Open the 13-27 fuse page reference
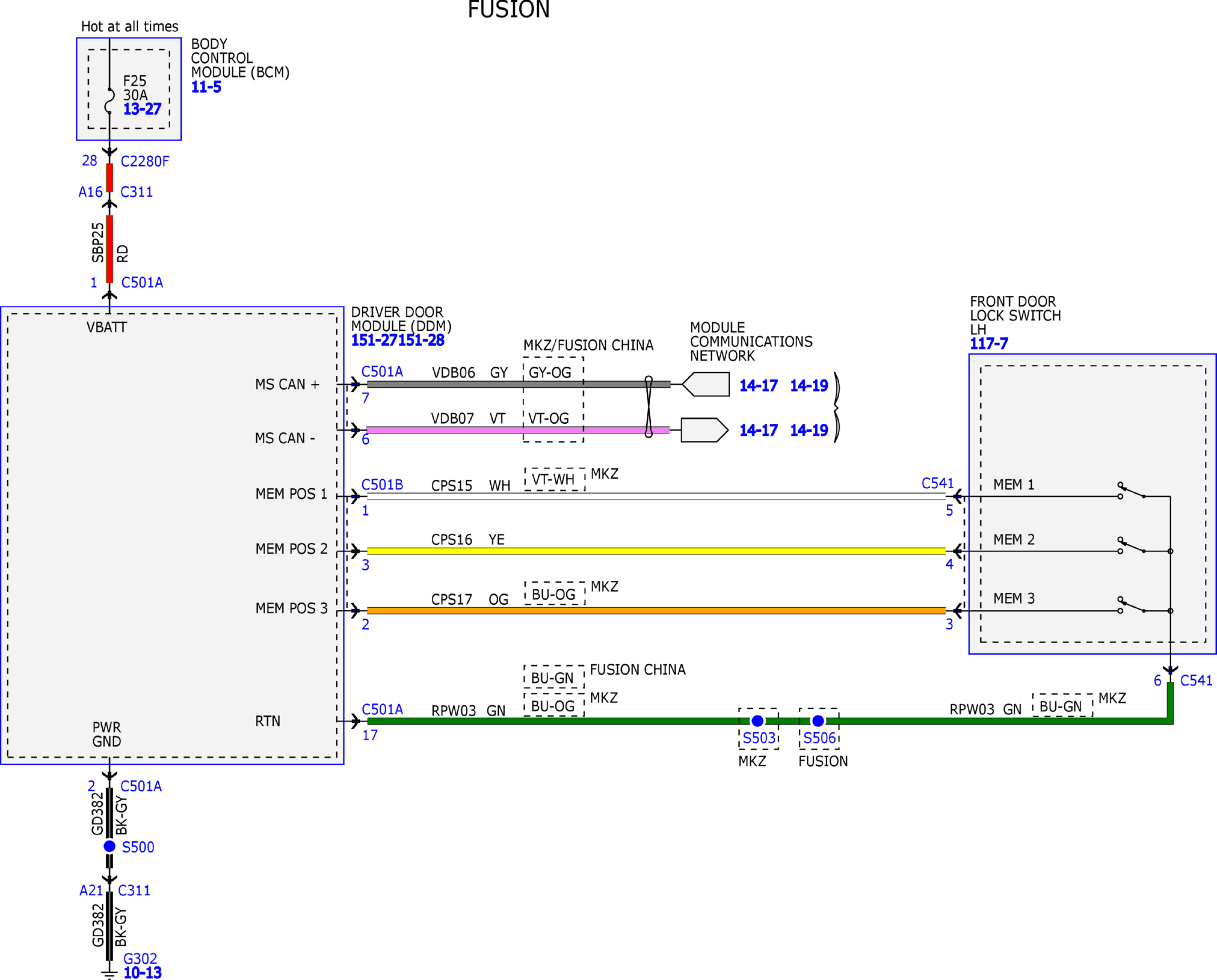This screenshot has height=980, width=1217. tap(142, 109)
